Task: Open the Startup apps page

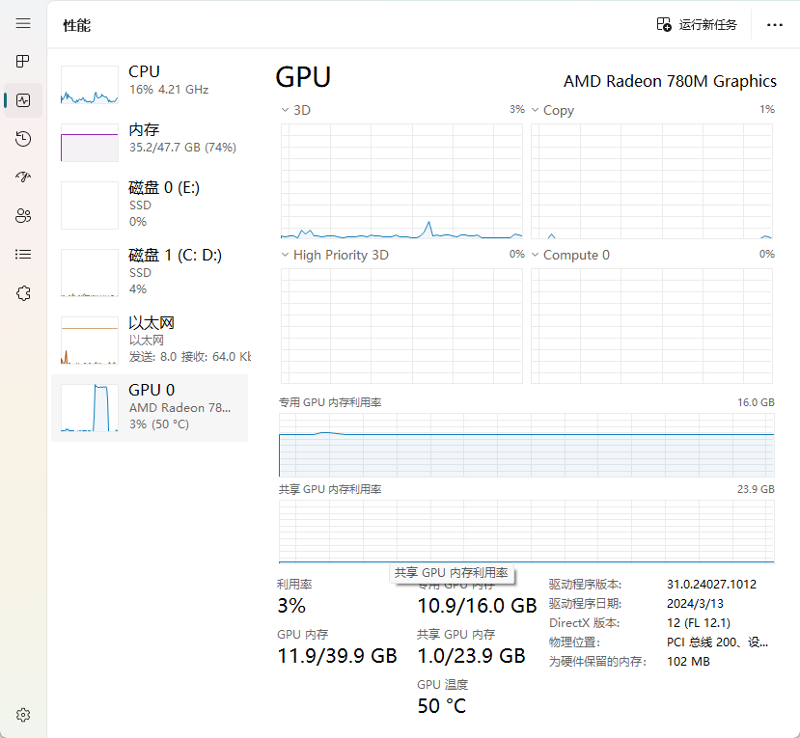Action: (23, 177)
